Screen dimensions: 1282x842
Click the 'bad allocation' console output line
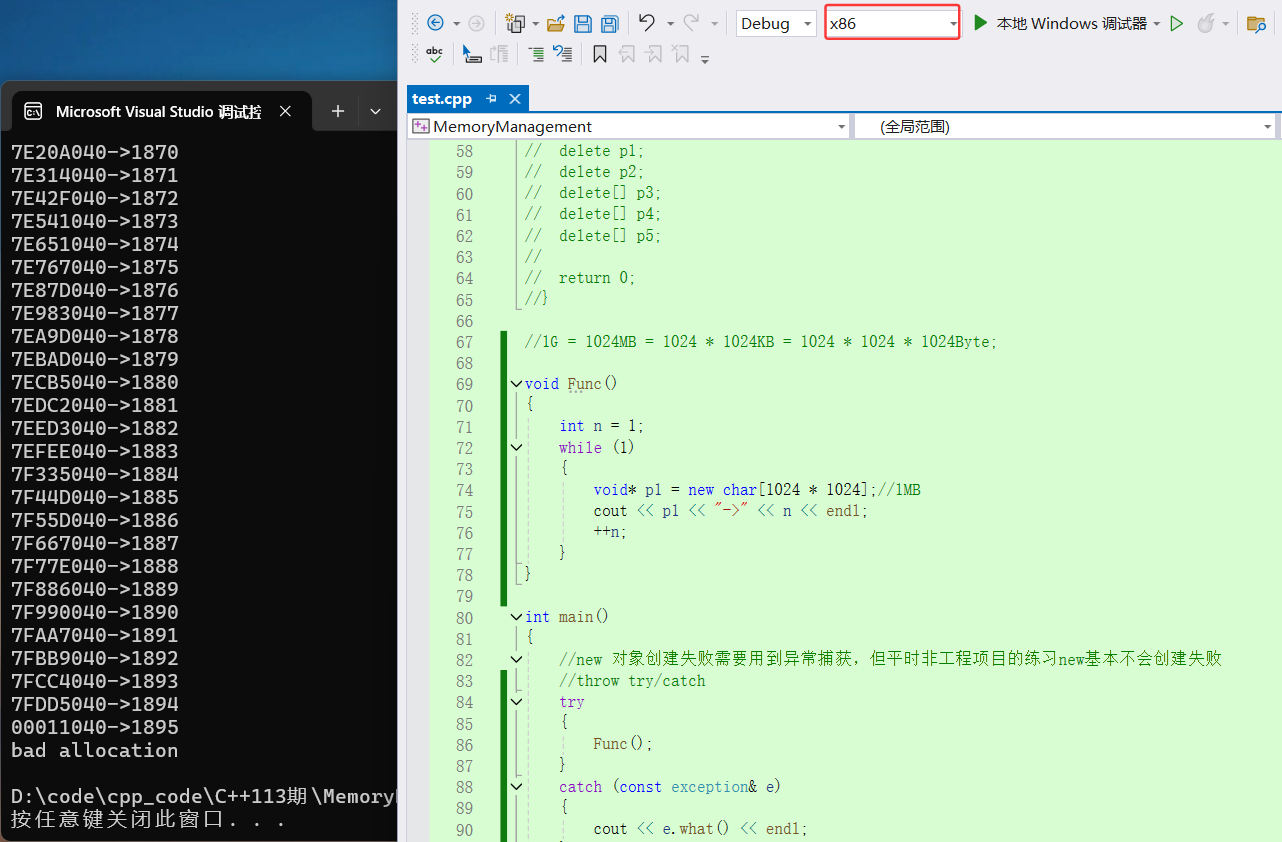[94, 750]
